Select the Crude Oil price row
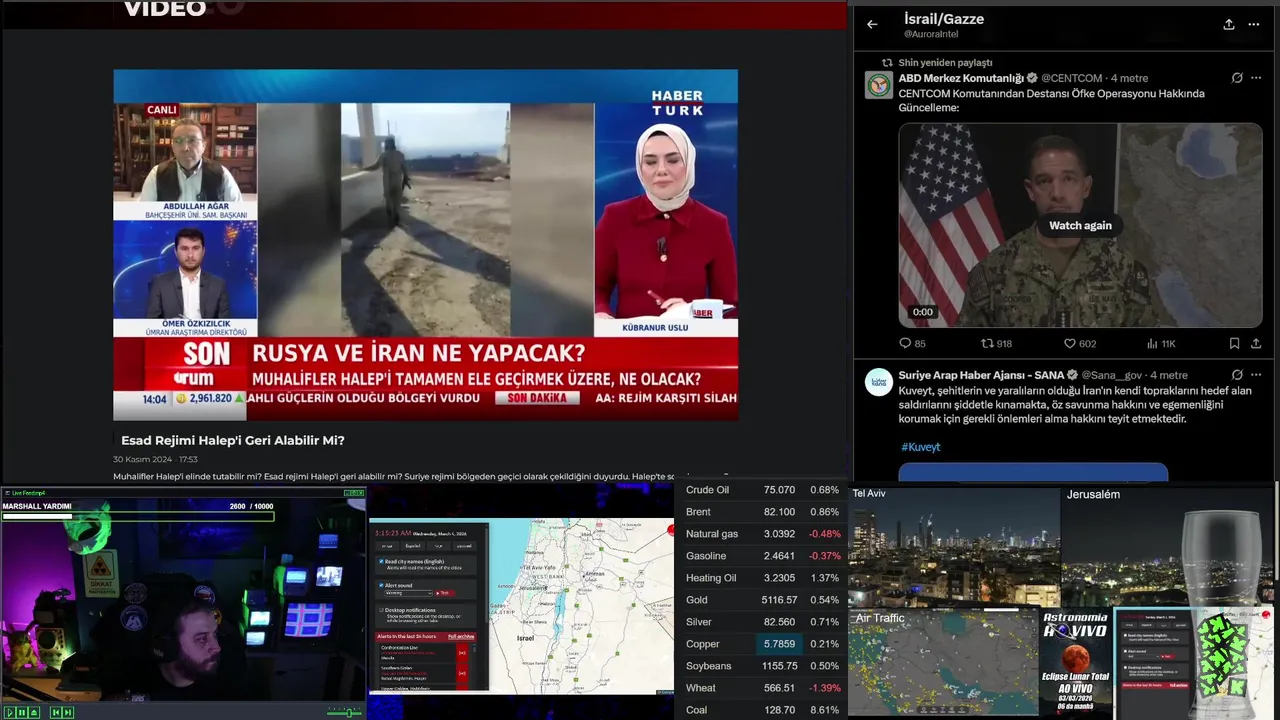The height and width of the screenshot is (720, 1280). 762,490
